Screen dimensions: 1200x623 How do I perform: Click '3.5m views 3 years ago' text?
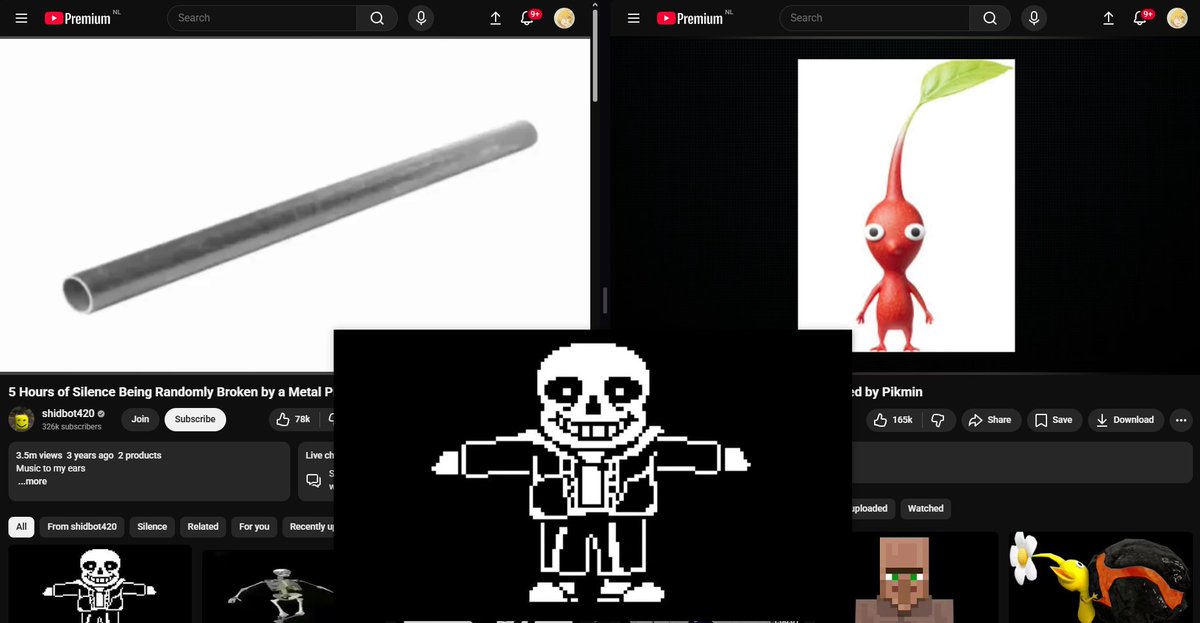coord(64,455)
